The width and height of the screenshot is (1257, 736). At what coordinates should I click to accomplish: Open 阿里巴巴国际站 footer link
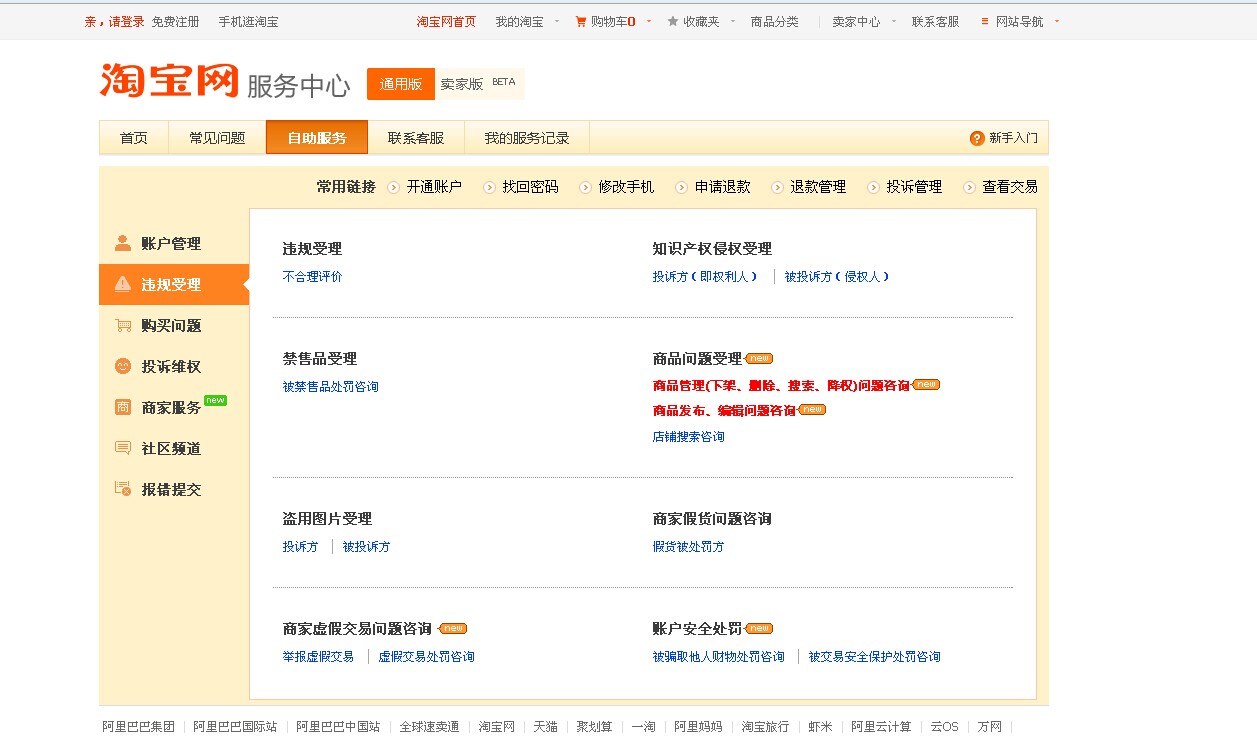tap(235, 727)
